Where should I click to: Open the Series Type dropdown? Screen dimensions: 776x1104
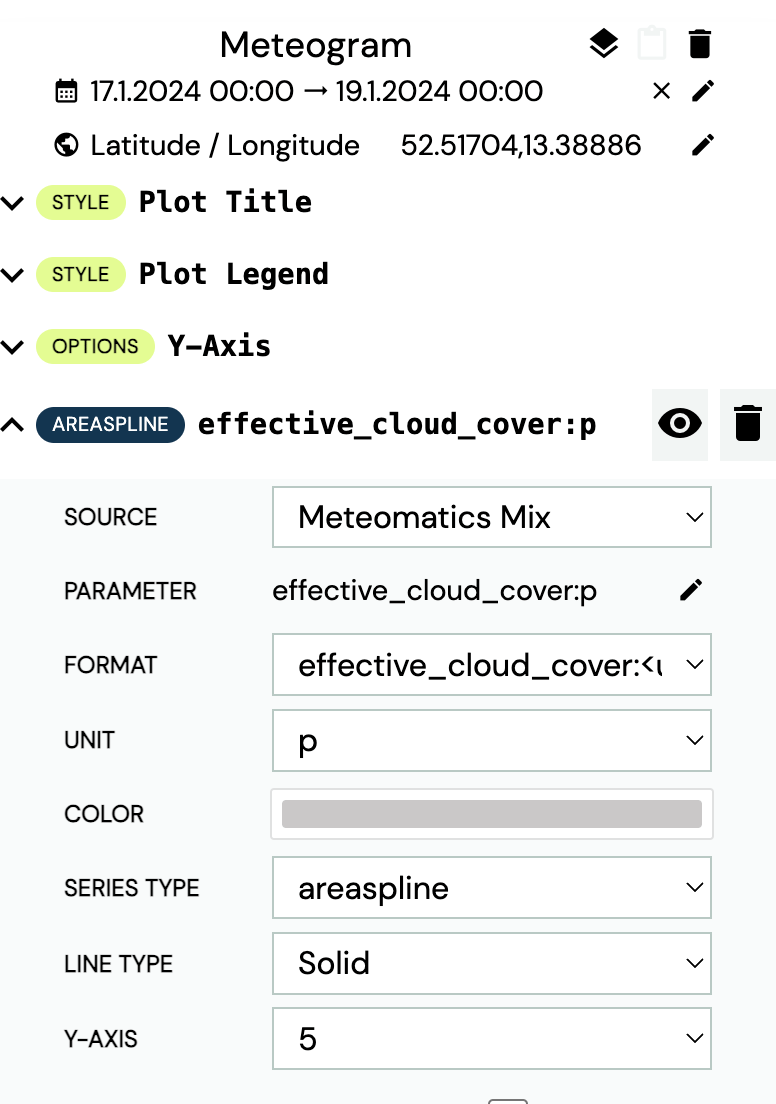[x=491, y=888]
